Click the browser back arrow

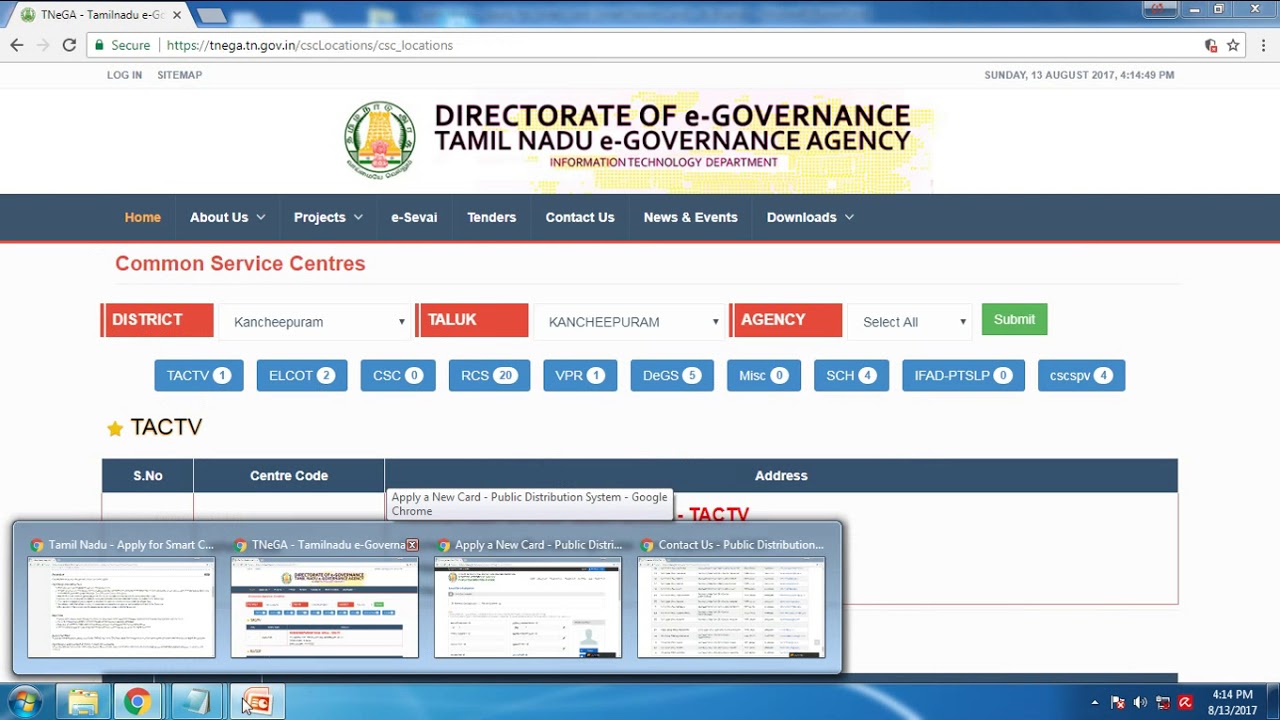point(17,45)
